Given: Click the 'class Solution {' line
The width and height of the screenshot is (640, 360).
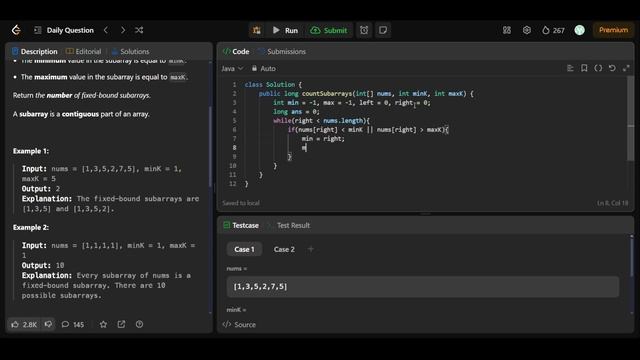Looking at the screenshot, I should pyautogui.click(x=273, y=84).
